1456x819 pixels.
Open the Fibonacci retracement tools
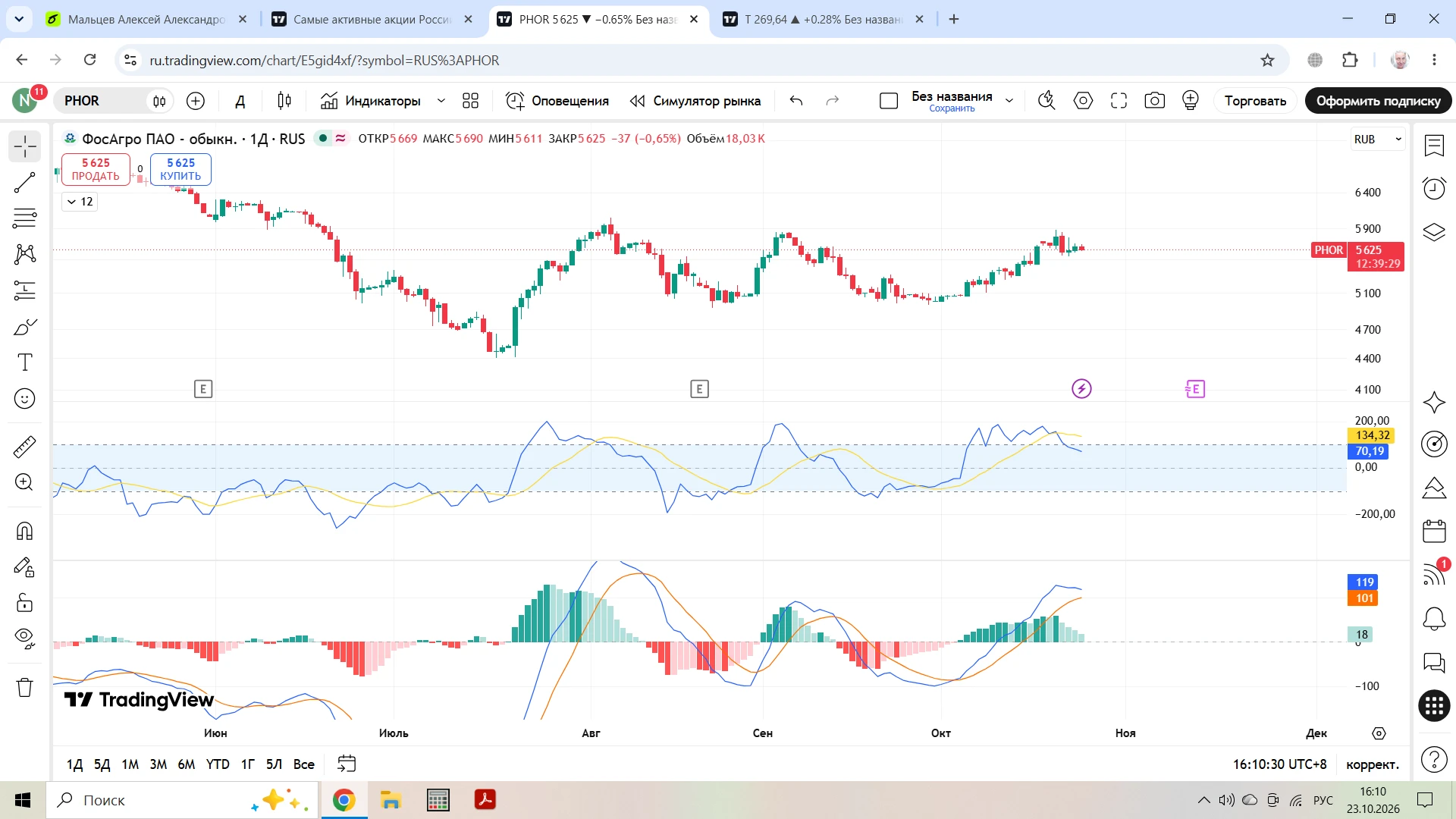coord(25,218)
